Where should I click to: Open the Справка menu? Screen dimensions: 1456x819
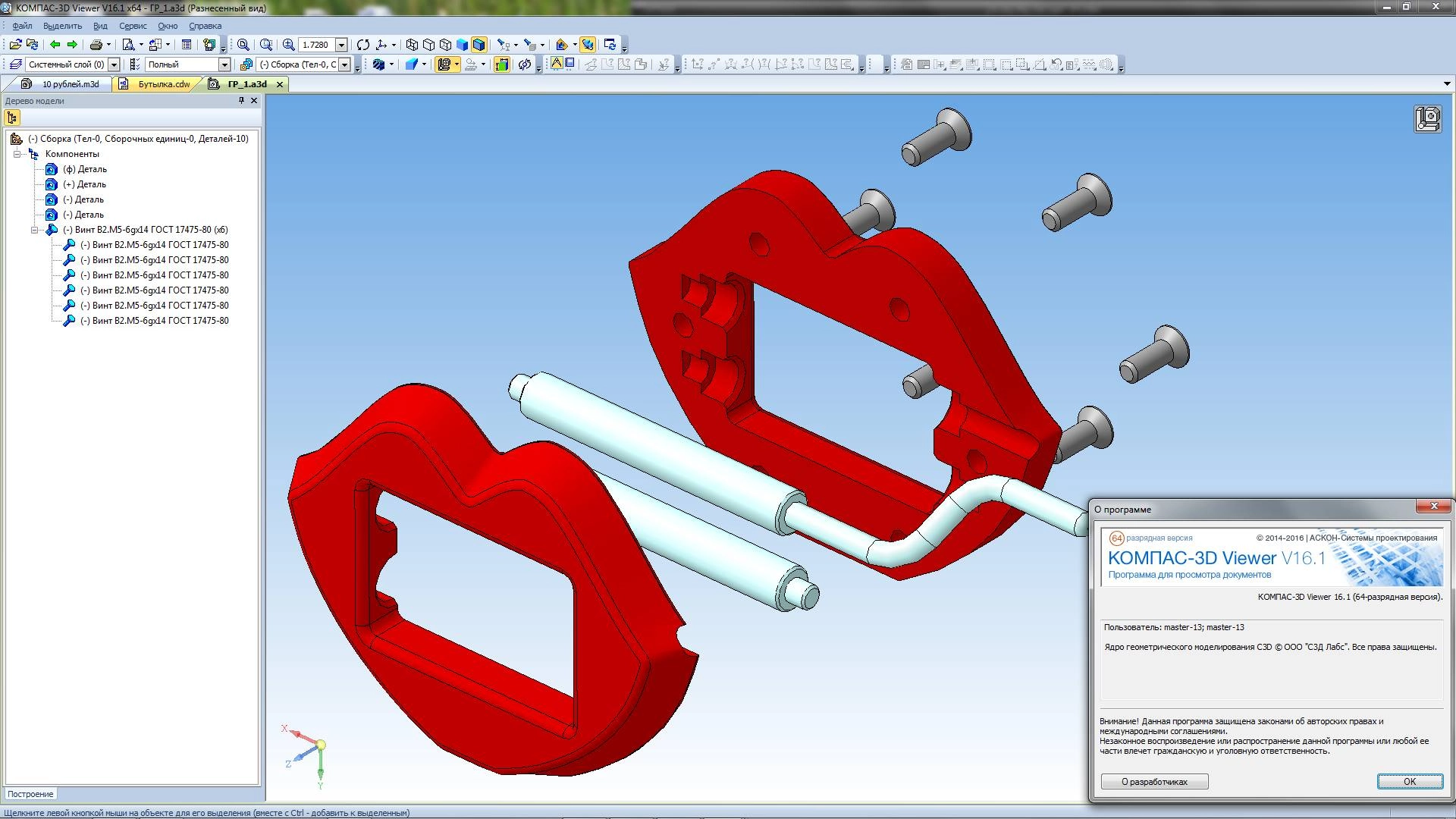click(x=206, y=26)
